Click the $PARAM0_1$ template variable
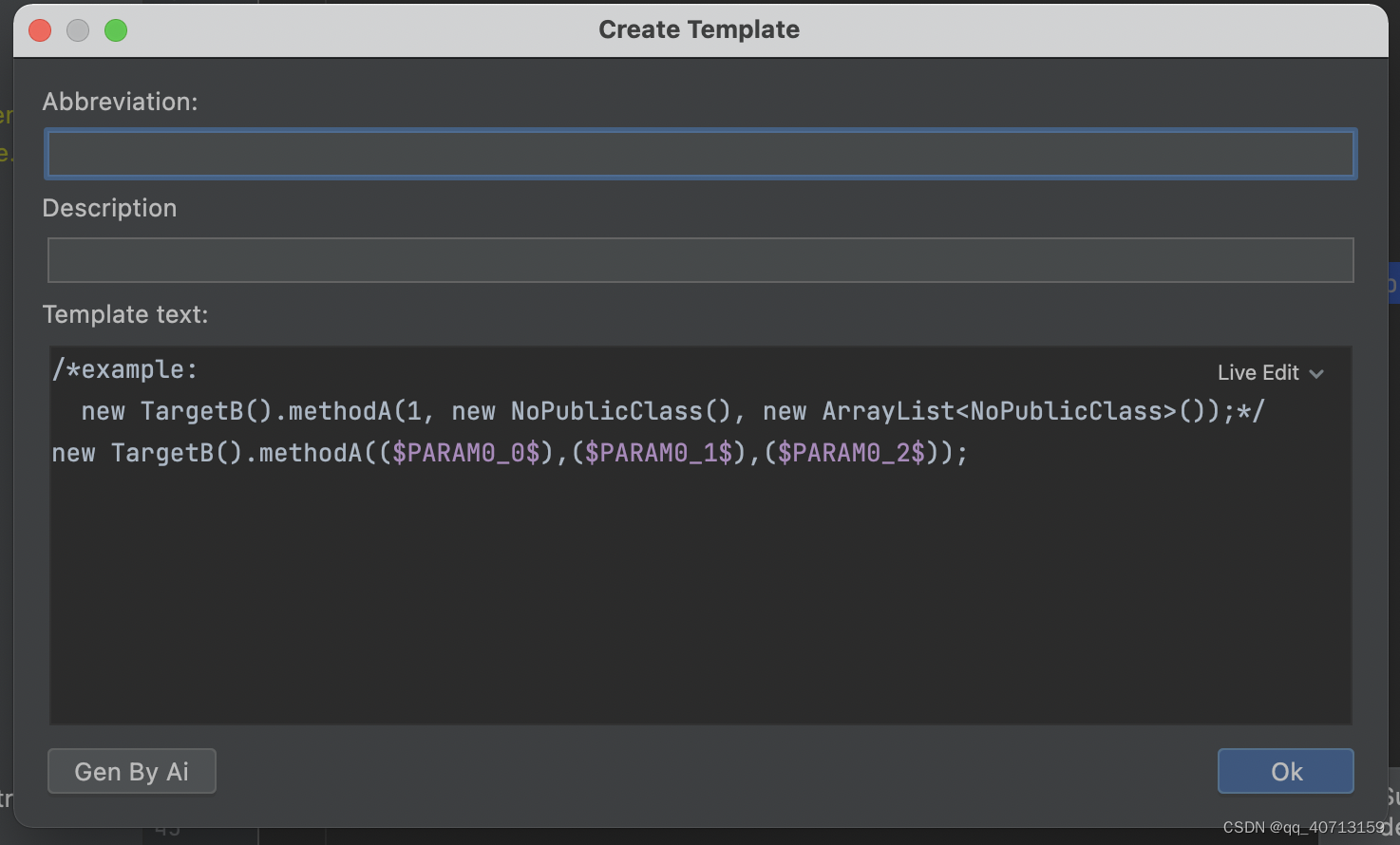This screenshot has width=1400, height=845. (659, 453)
